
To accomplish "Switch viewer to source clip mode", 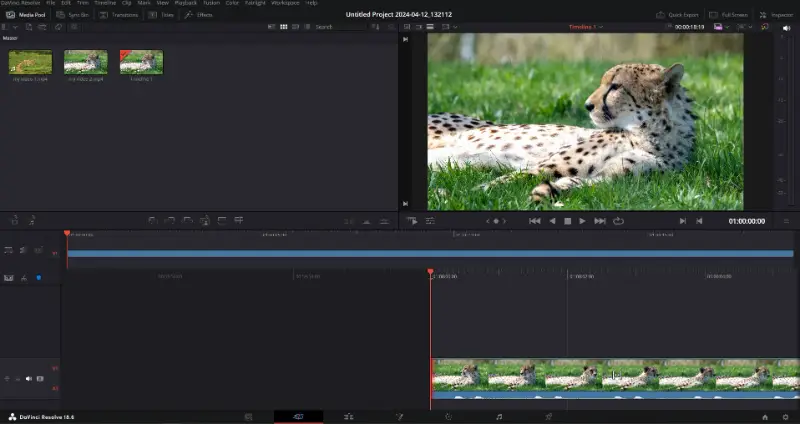I will (407, 27).
